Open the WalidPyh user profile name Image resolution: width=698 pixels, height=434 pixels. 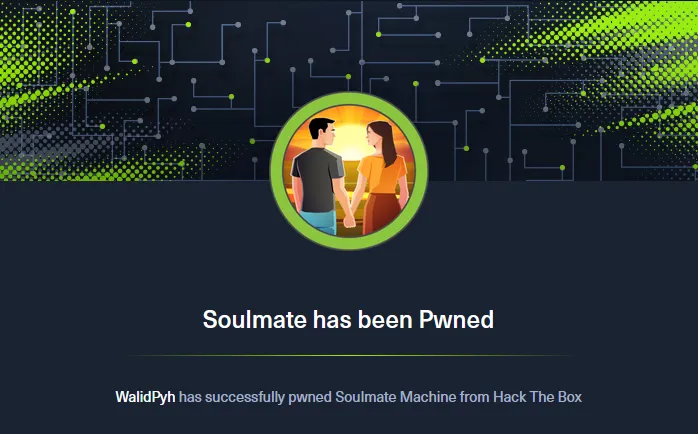pos(145,397)
